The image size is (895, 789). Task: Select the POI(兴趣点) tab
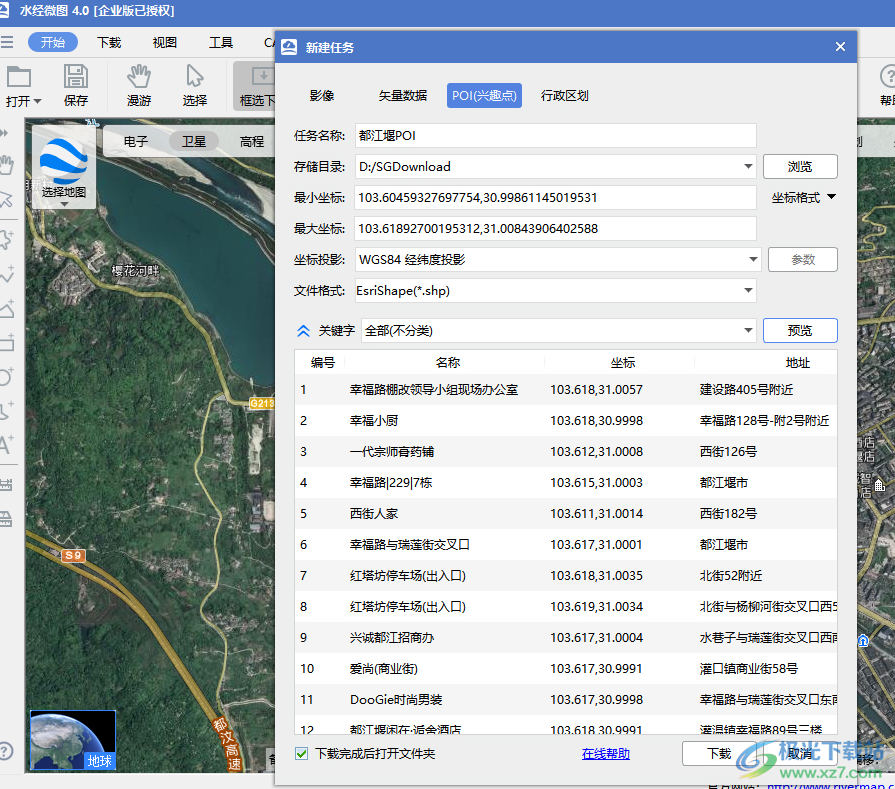coord(484,95)
